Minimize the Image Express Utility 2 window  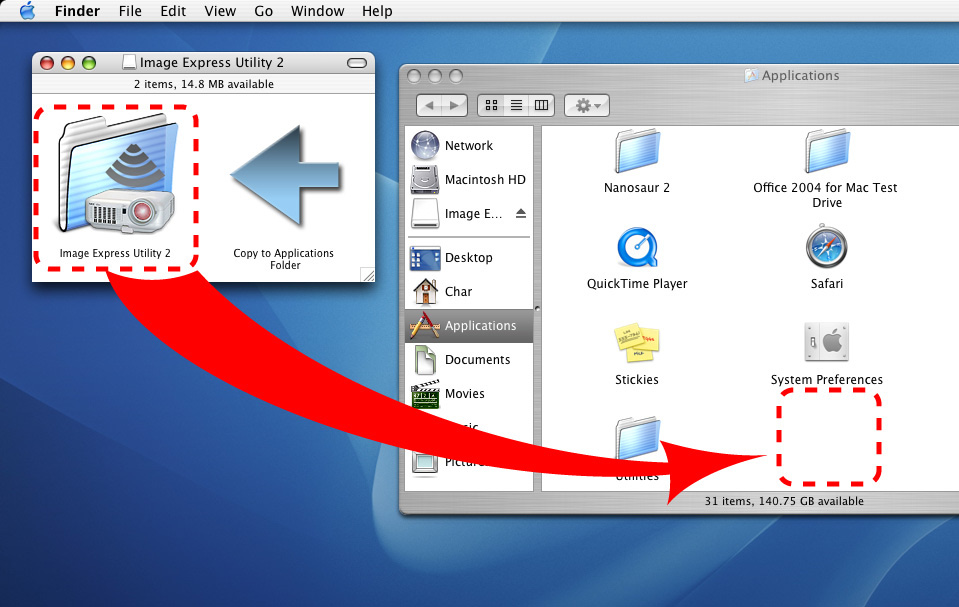(x=68, y=62)
